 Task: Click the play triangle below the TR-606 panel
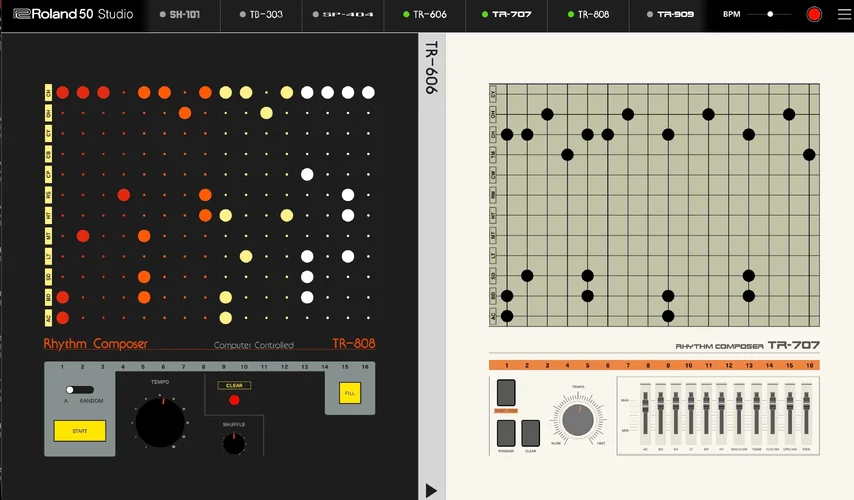pos(431,489)
